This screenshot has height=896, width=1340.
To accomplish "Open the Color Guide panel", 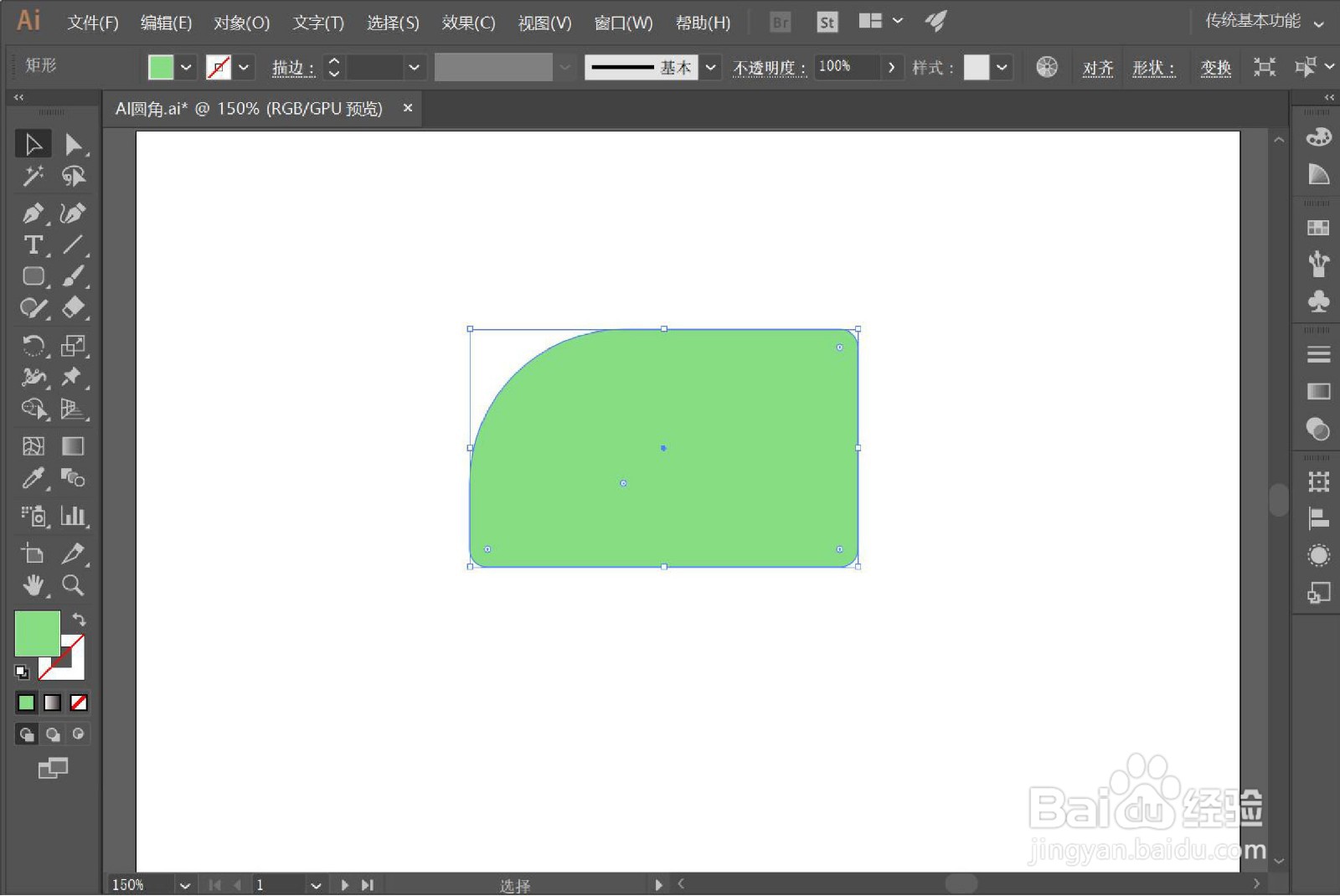I will click(x=1318, y=173).
